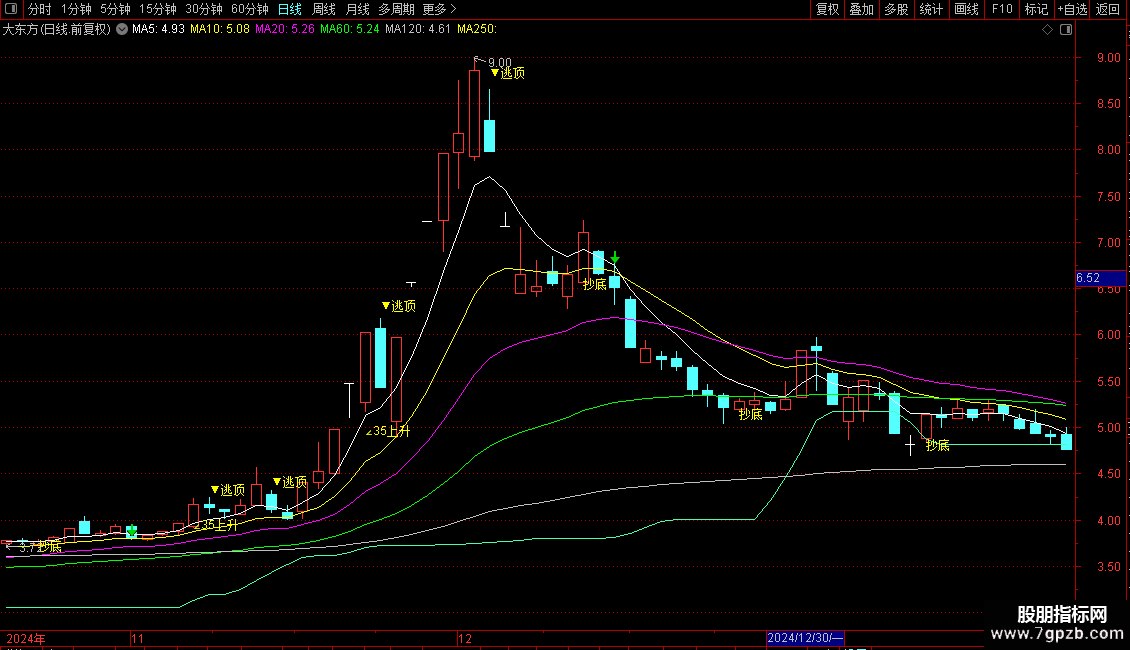Viewport: 1130px width, 650px height.
Task: Switch to 周线 weekly chart period
Action: (324, 10)
